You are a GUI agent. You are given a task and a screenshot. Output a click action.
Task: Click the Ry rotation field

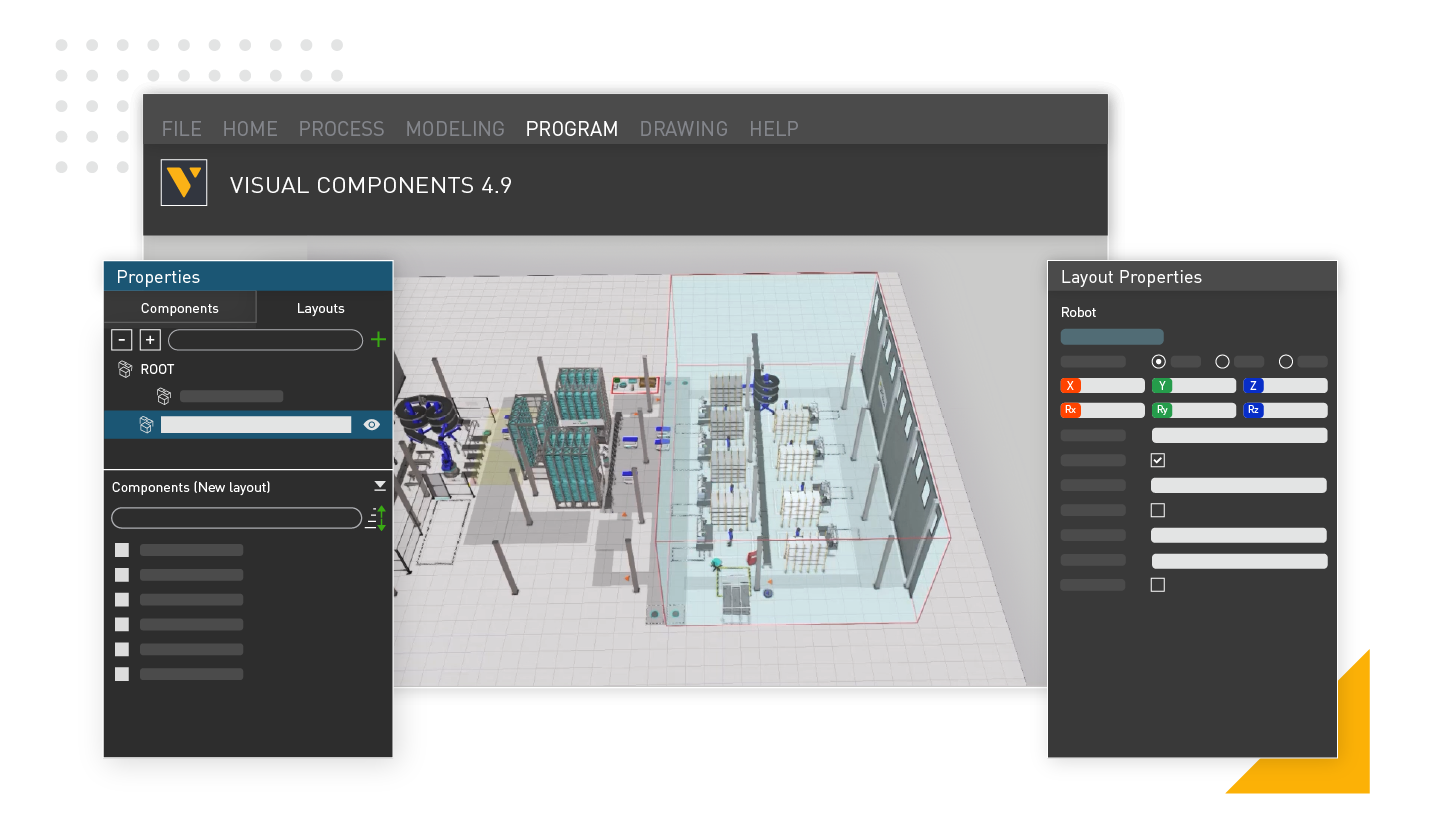point(1194,410)
